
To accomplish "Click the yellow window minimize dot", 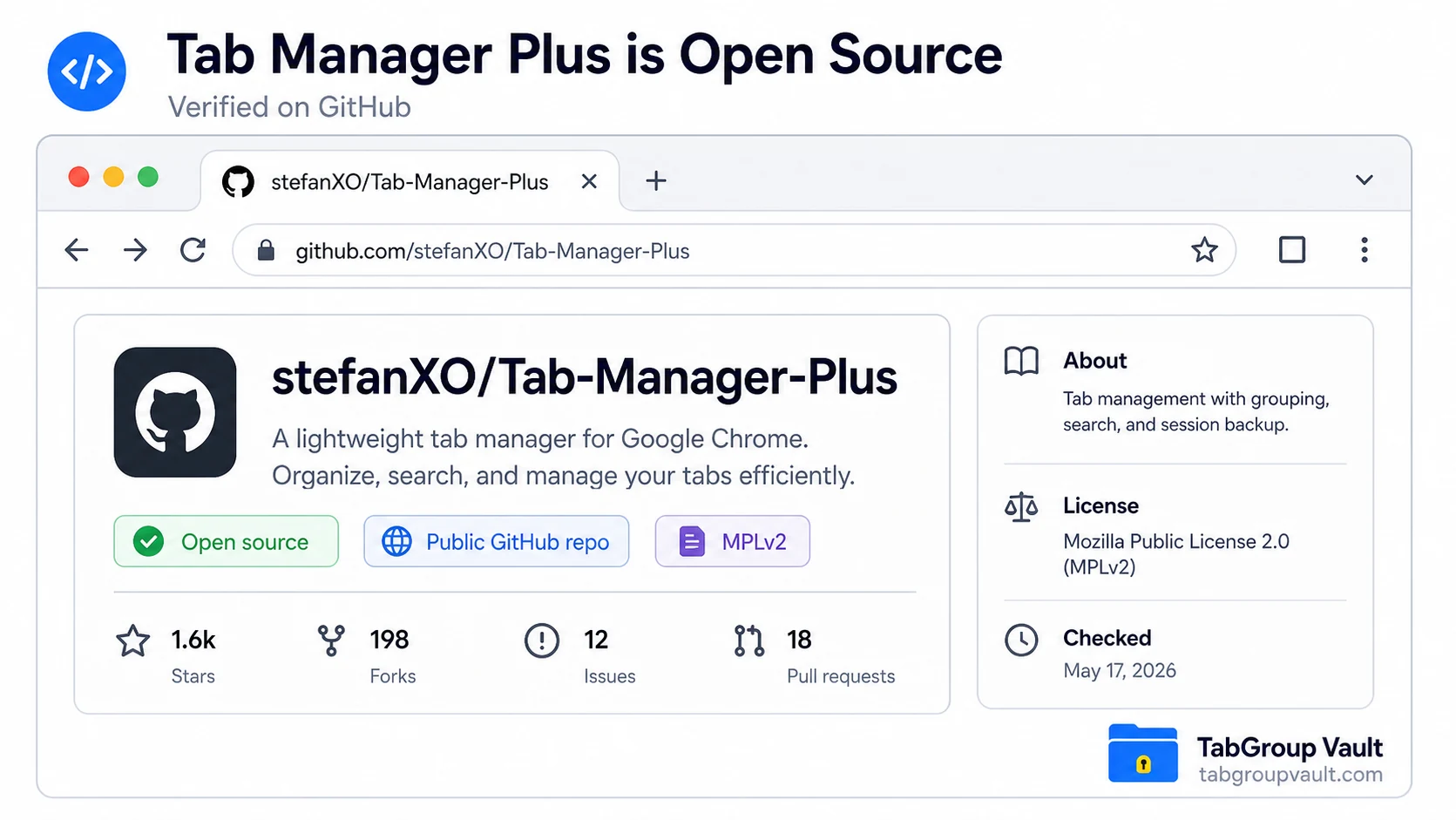I will click(x=113, y=177).
